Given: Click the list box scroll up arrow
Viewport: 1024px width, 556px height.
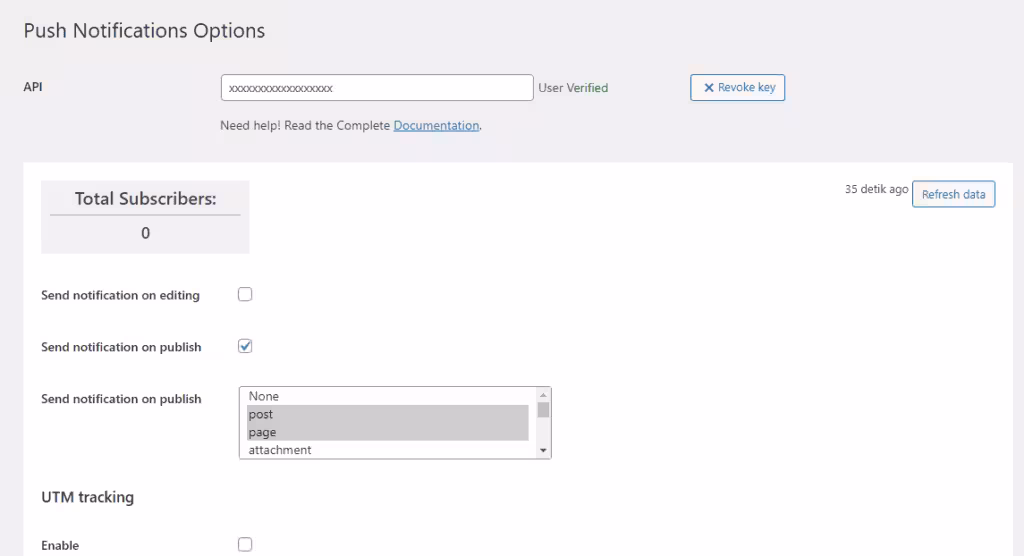Looking at the screenshot, I should point(544,395).
